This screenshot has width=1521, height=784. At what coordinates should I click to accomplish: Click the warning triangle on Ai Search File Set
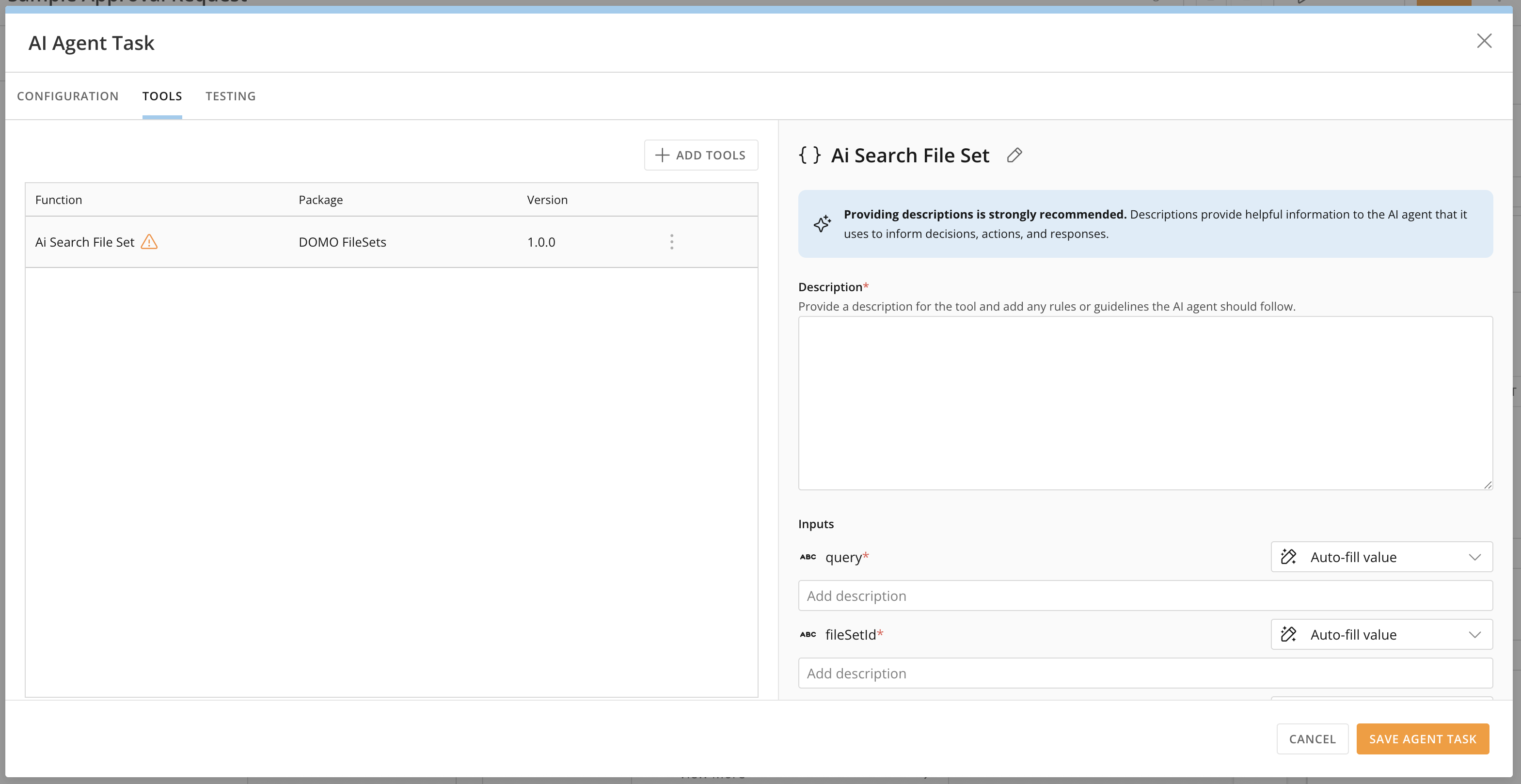pos(149,242)
